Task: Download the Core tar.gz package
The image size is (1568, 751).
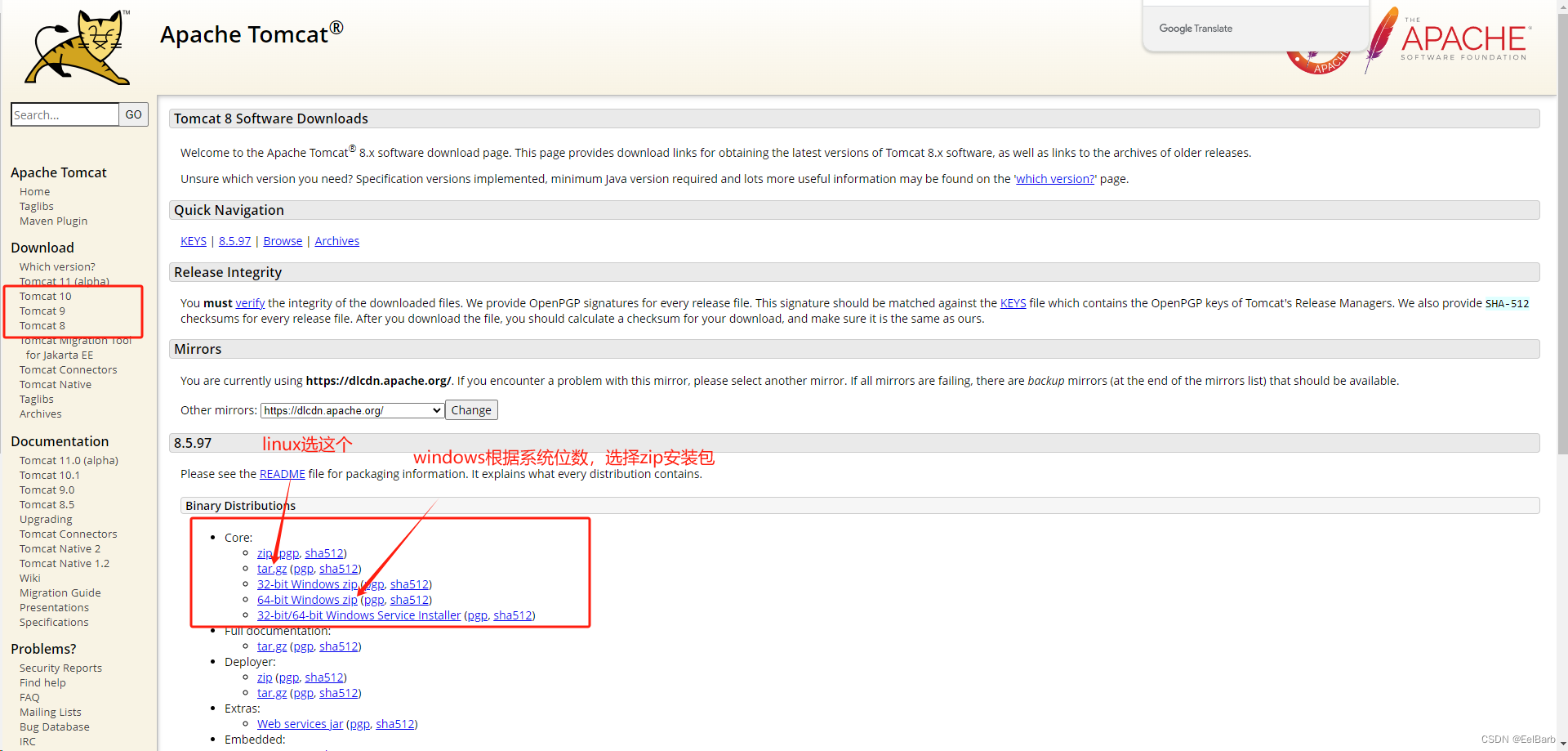Action: tap(272, 569)
